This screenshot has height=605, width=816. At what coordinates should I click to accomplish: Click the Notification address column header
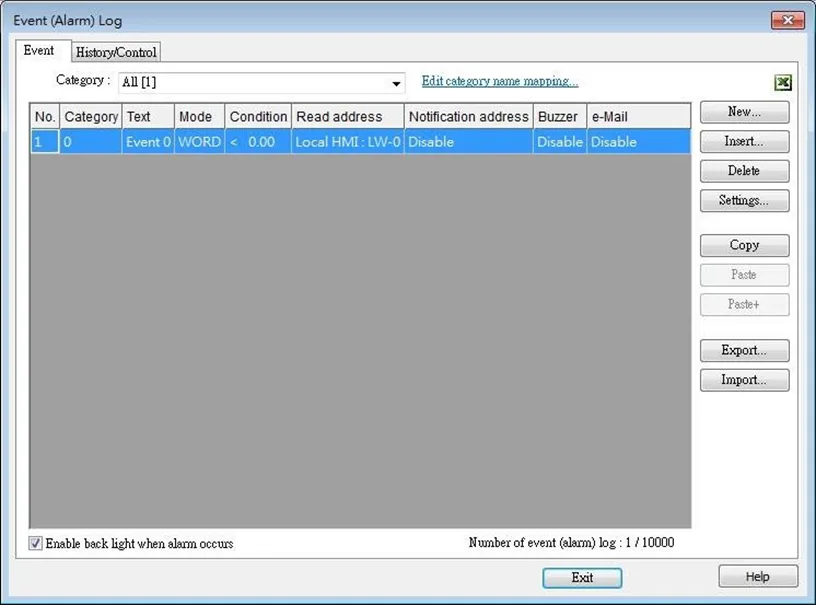(469, 117)
